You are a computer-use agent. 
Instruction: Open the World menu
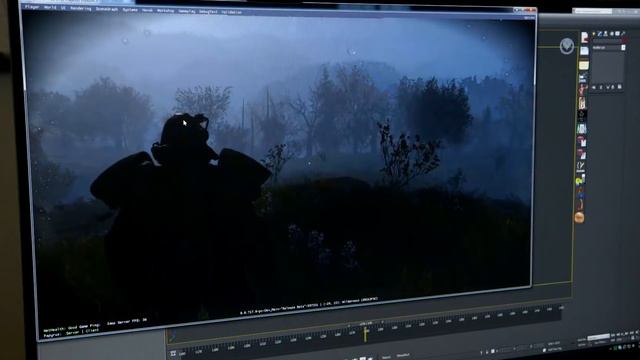tap(50, 7)
